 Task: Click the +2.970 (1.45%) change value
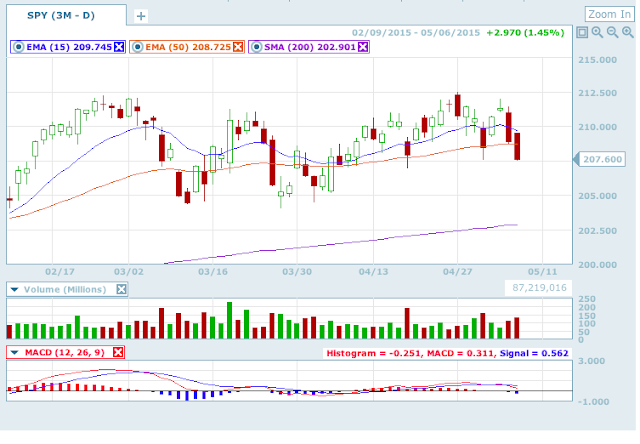pos(525,33)
